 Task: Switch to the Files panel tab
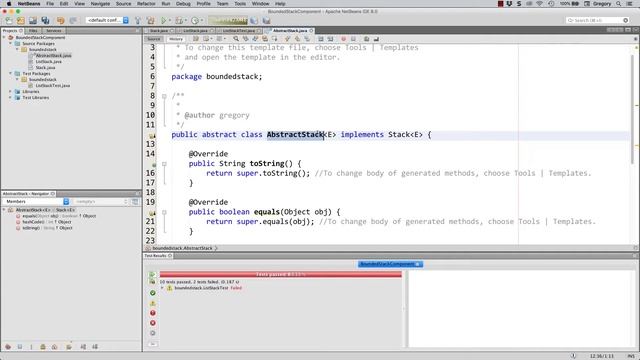click(33, 31)
